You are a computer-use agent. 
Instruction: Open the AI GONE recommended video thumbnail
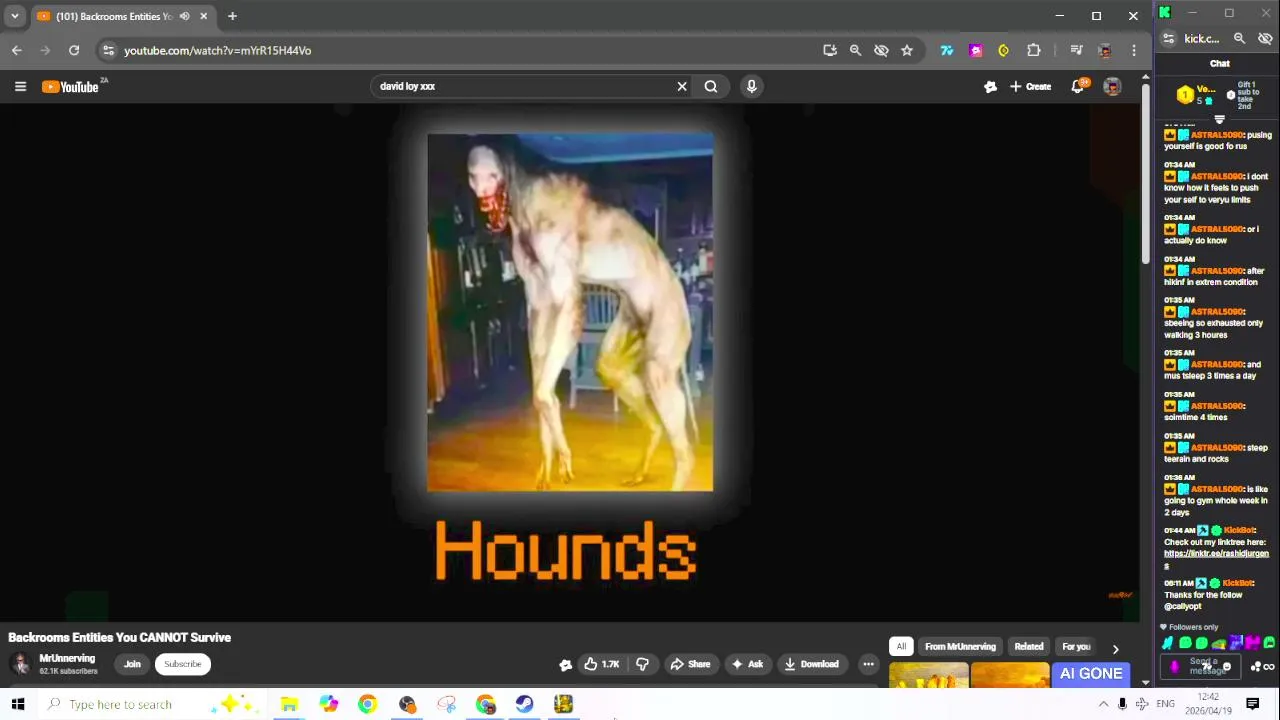tap(1090, 675)
